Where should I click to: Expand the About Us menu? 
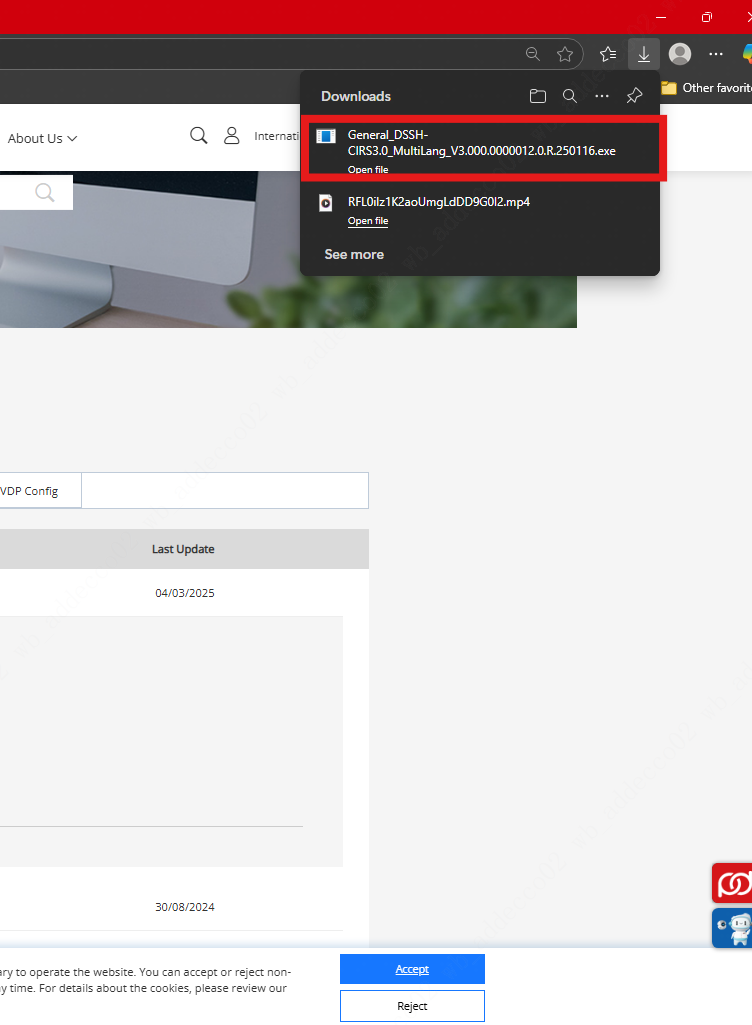pyautogui.click(x=43, y=139)
